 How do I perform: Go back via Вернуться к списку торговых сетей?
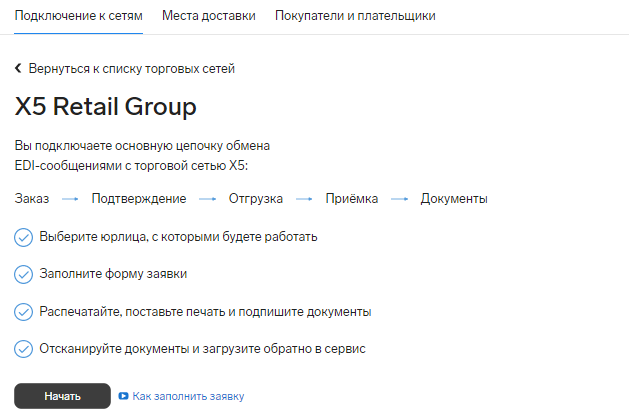pos(132,69)
